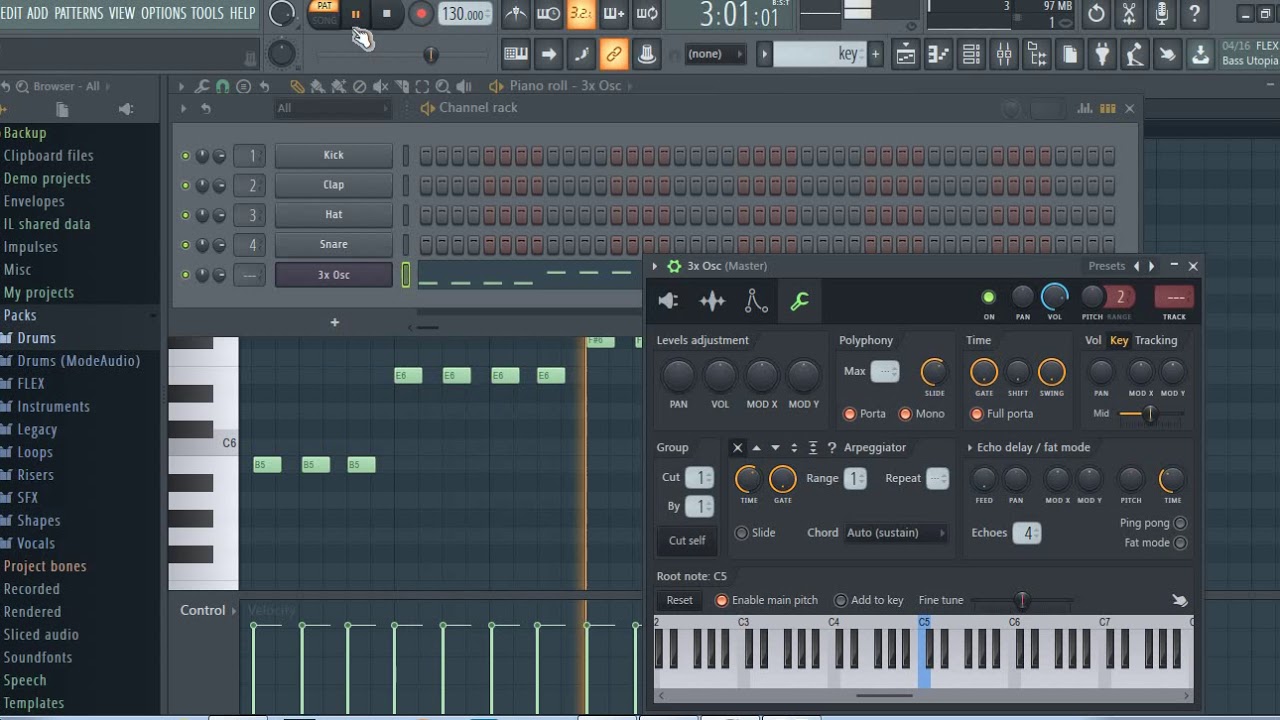Click the magnet snap icon in piano roll

point(222,87)
